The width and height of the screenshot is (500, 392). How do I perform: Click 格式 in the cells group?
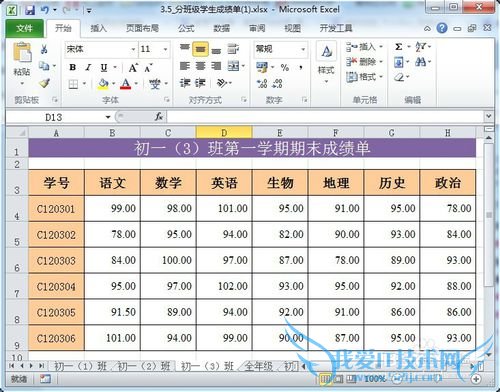364,77
